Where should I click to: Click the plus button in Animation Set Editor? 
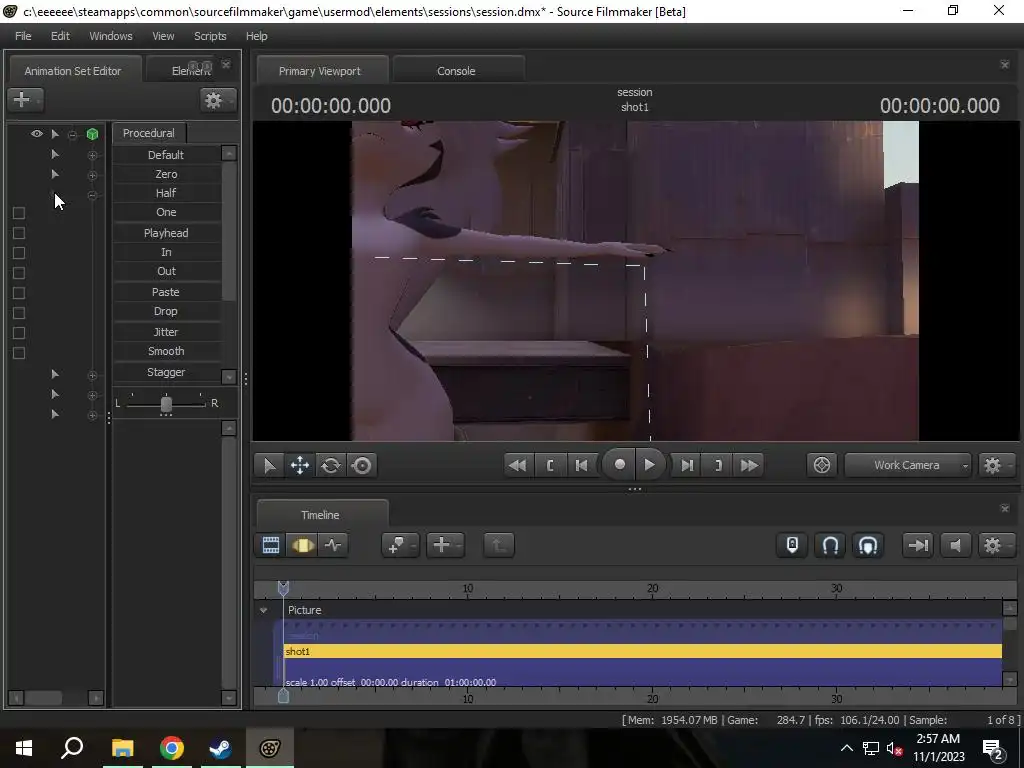coord(25,99)
